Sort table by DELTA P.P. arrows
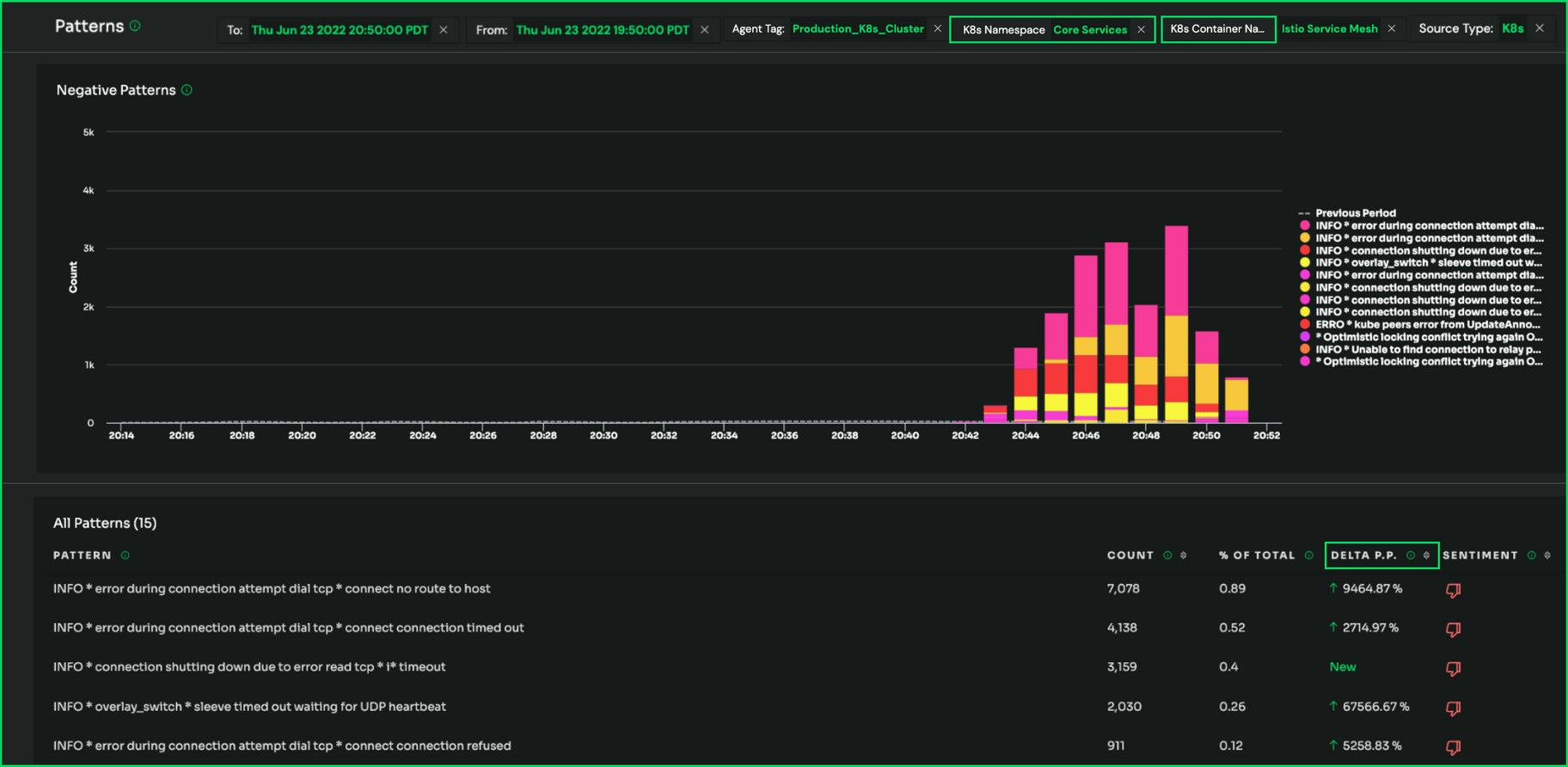The image size is (1568, 767). click(x=1426, y=555)
